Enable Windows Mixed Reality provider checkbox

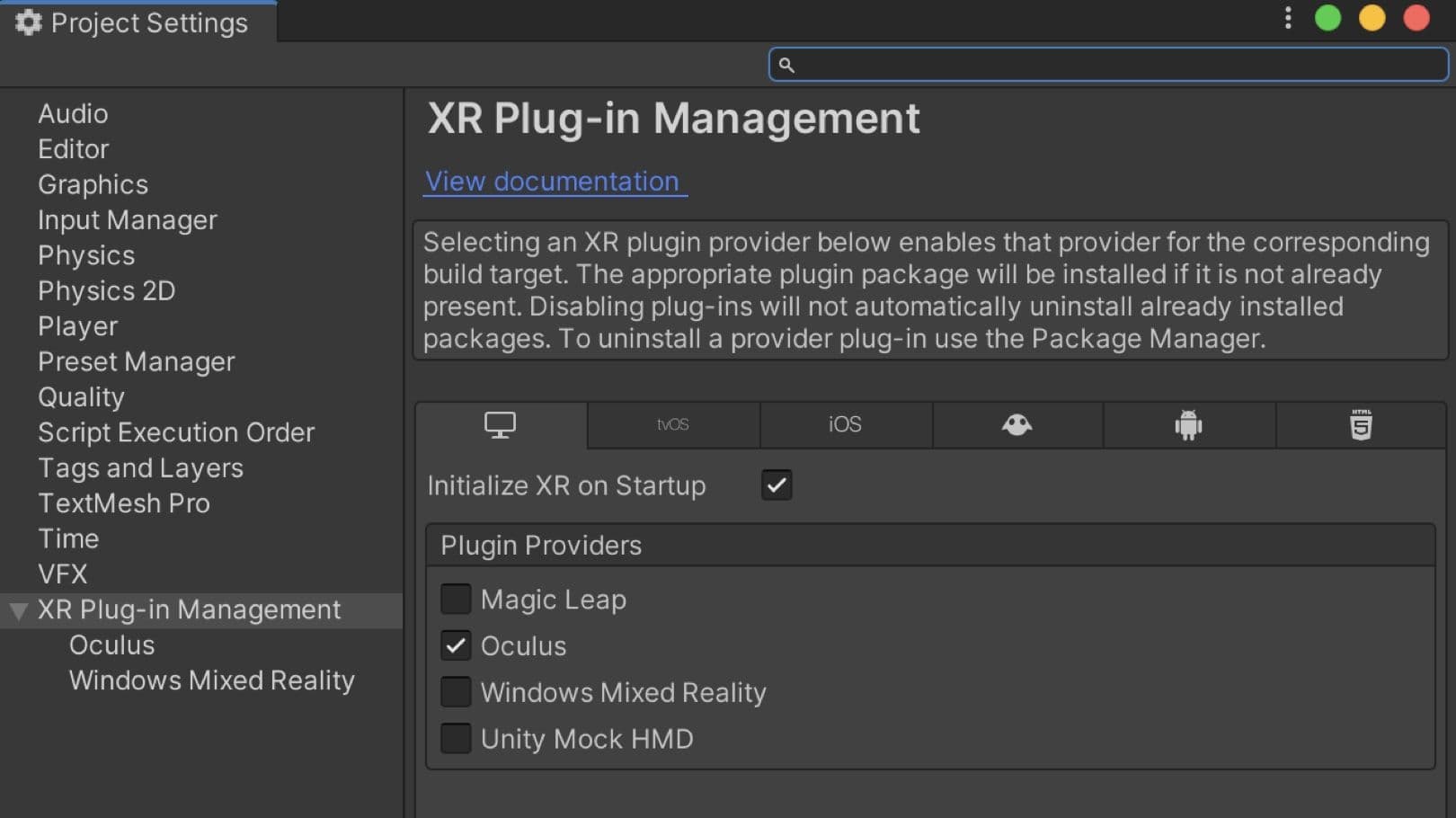pos(456,692)
